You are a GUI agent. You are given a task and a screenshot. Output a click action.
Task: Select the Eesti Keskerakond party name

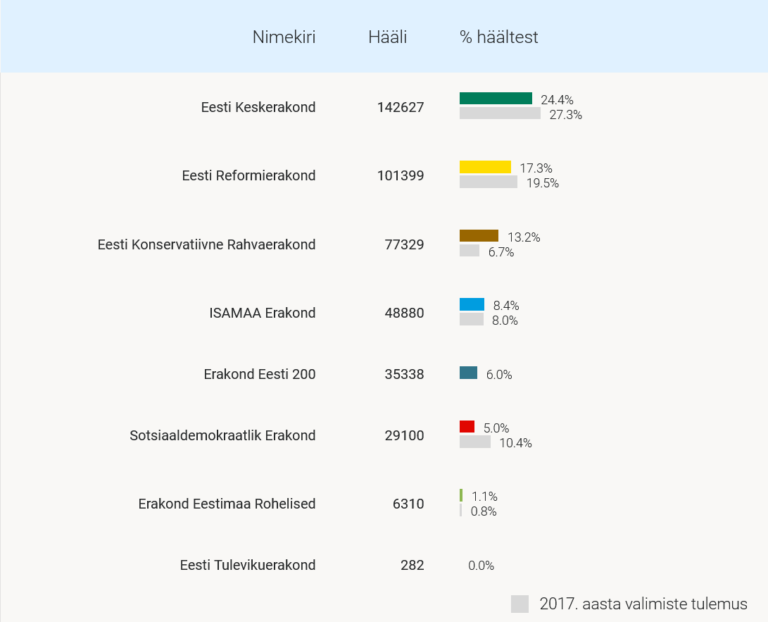click(258, 107)
